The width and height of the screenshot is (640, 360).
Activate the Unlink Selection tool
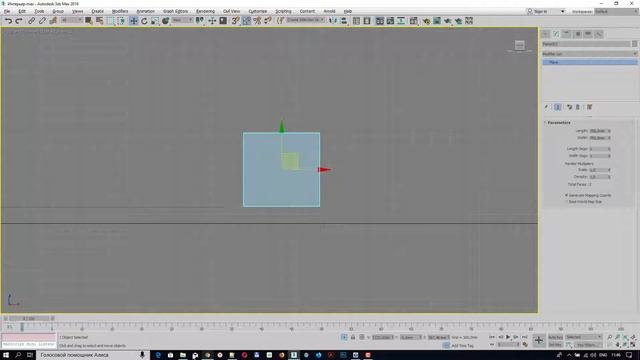point(42,21)
